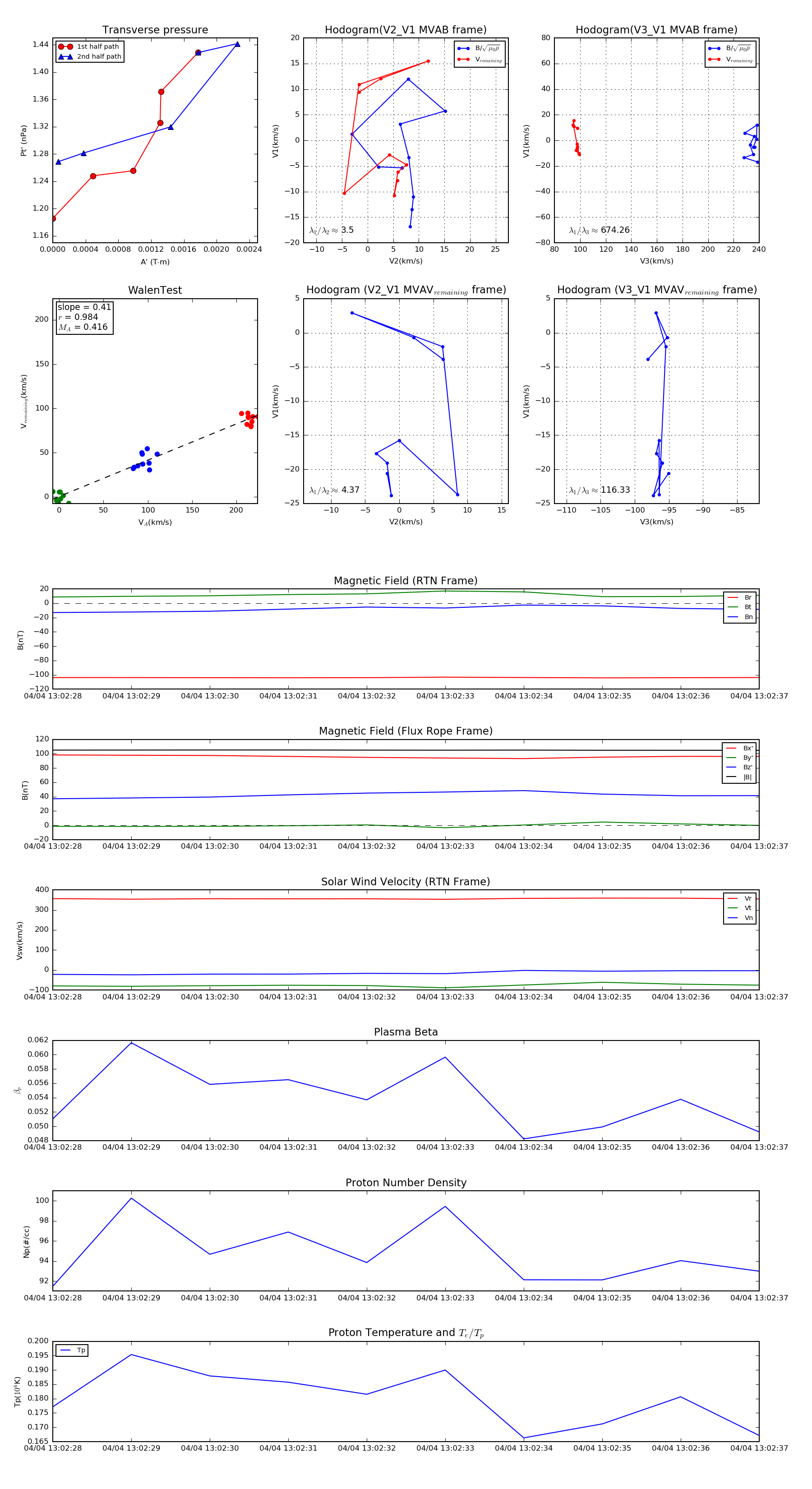
Task: Click the 'Vn' legend entry
Action: [x=740, y=918]
